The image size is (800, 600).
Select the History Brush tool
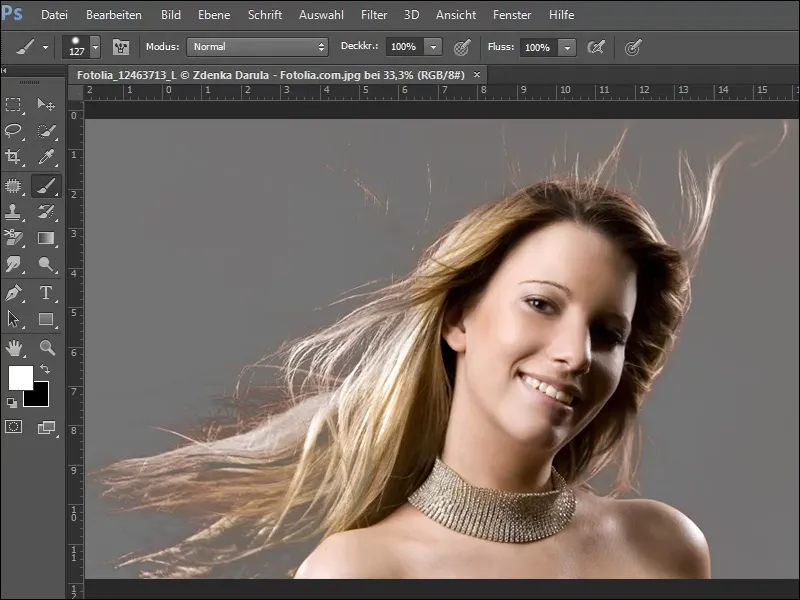coord(46,212)
